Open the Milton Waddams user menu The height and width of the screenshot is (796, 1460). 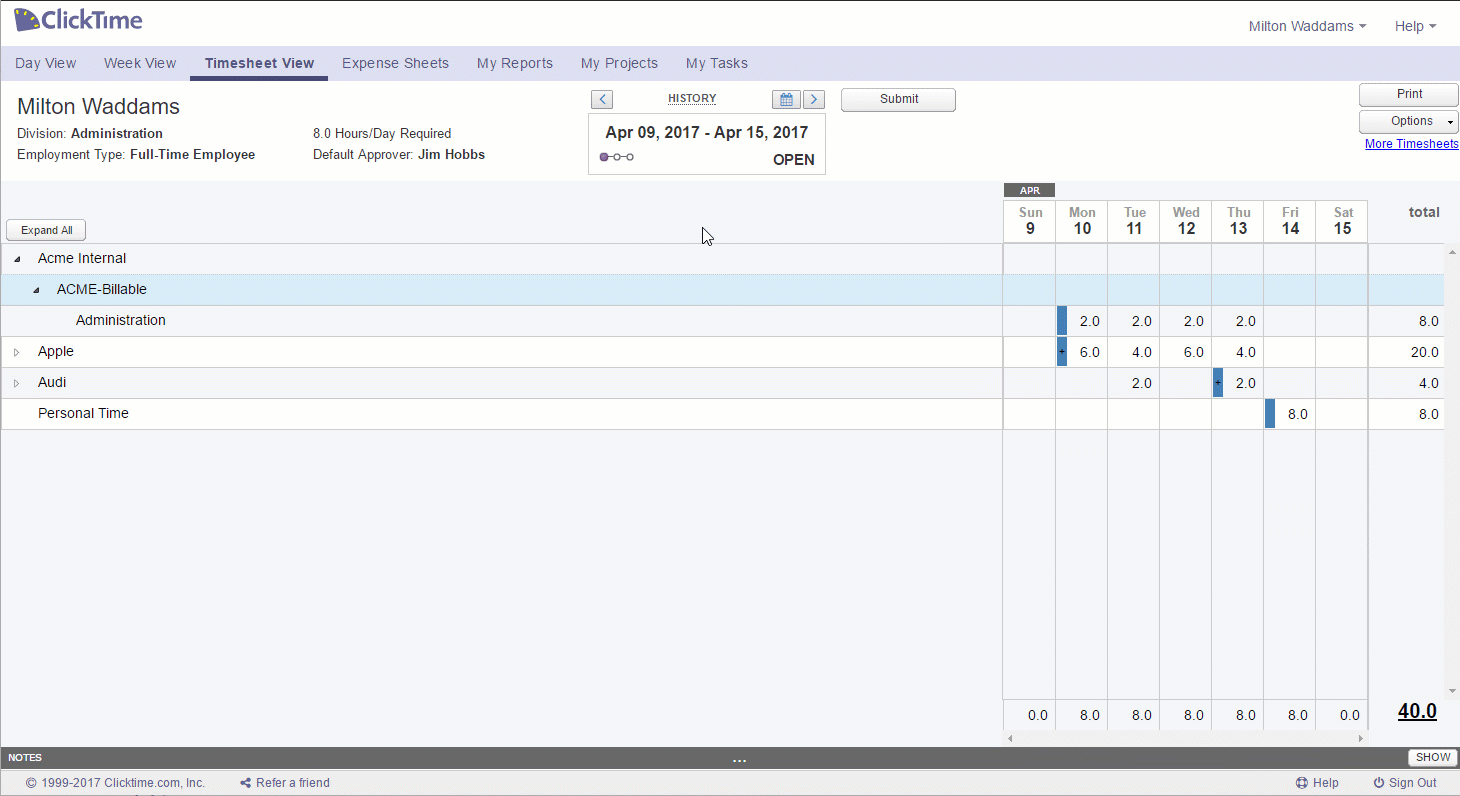tap(1306, 26)
